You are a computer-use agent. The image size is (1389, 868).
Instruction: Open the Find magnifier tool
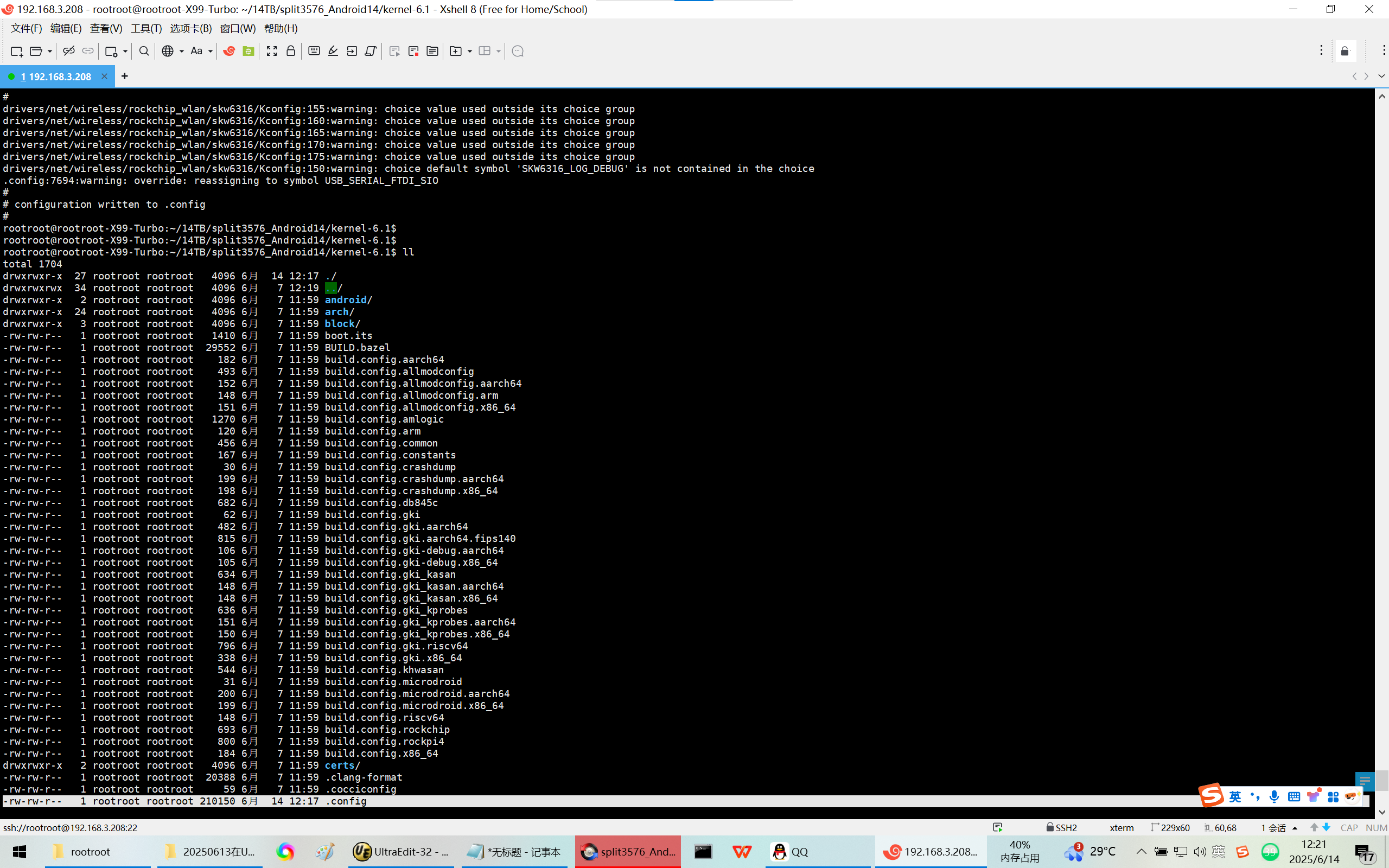144,51
